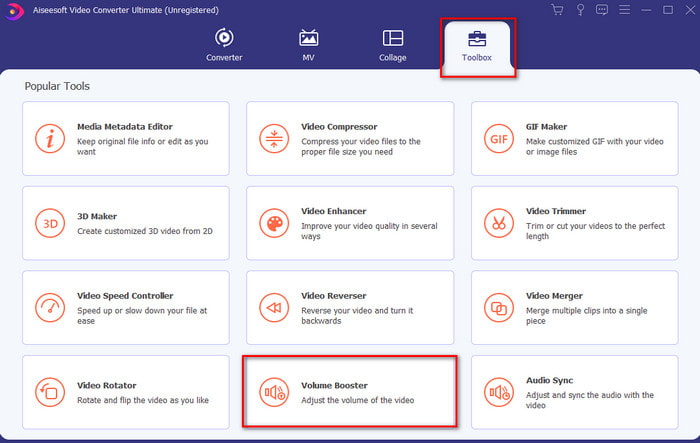Click the Audio Sync icon

499,392
